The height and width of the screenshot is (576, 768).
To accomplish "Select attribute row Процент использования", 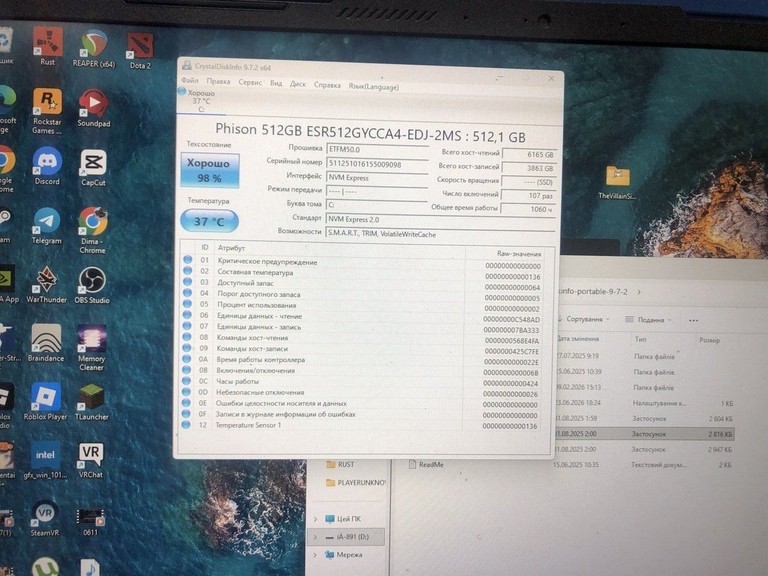I will tap(362, 305).
